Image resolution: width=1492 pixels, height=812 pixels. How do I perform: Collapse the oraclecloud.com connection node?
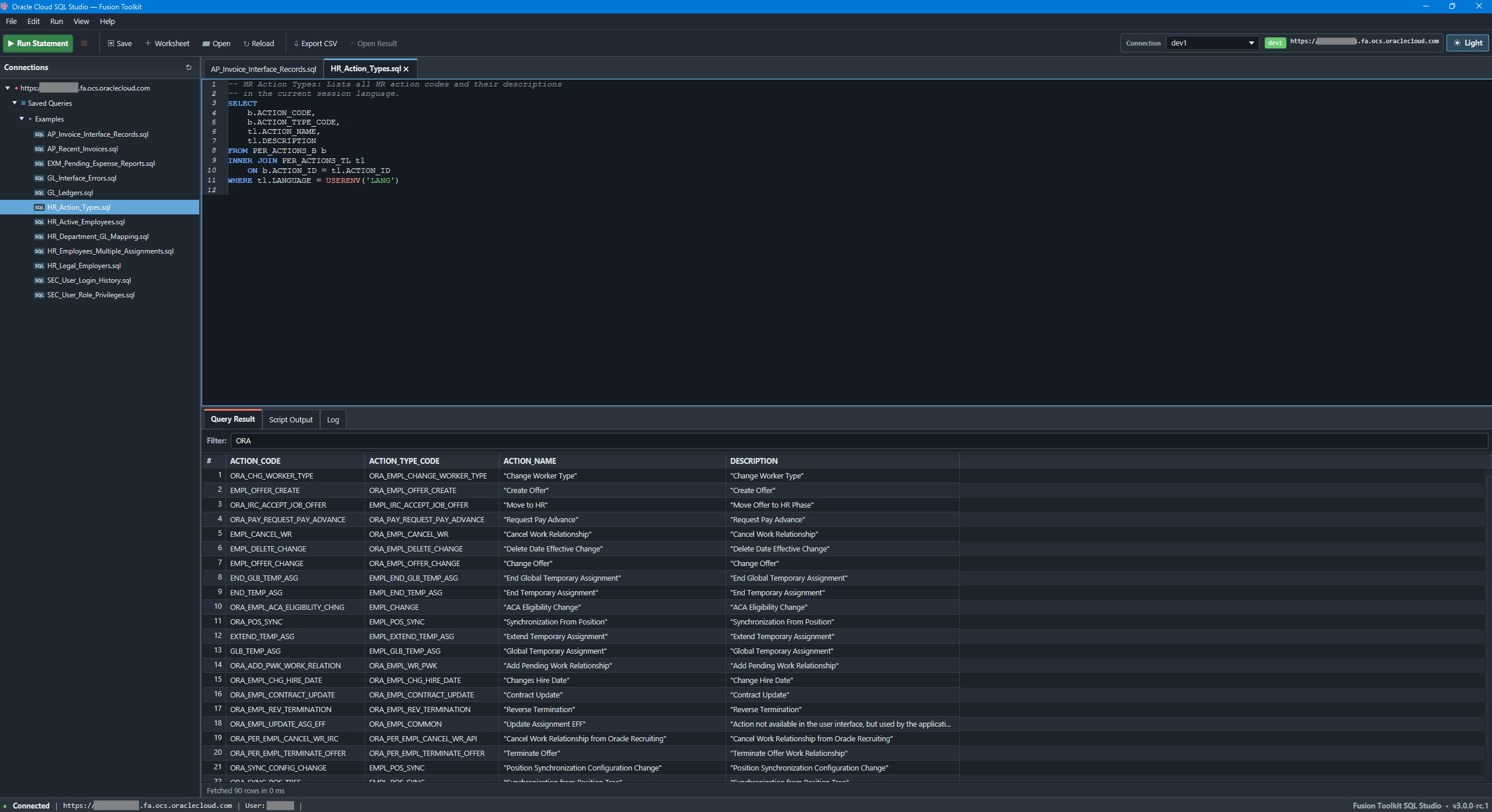(x=8, y=88)
